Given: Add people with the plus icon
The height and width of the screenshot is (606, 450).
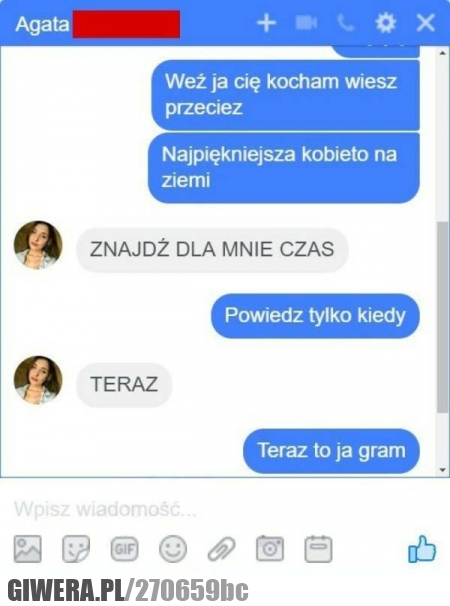Looking at the screenshot, I should pos(267,24).
